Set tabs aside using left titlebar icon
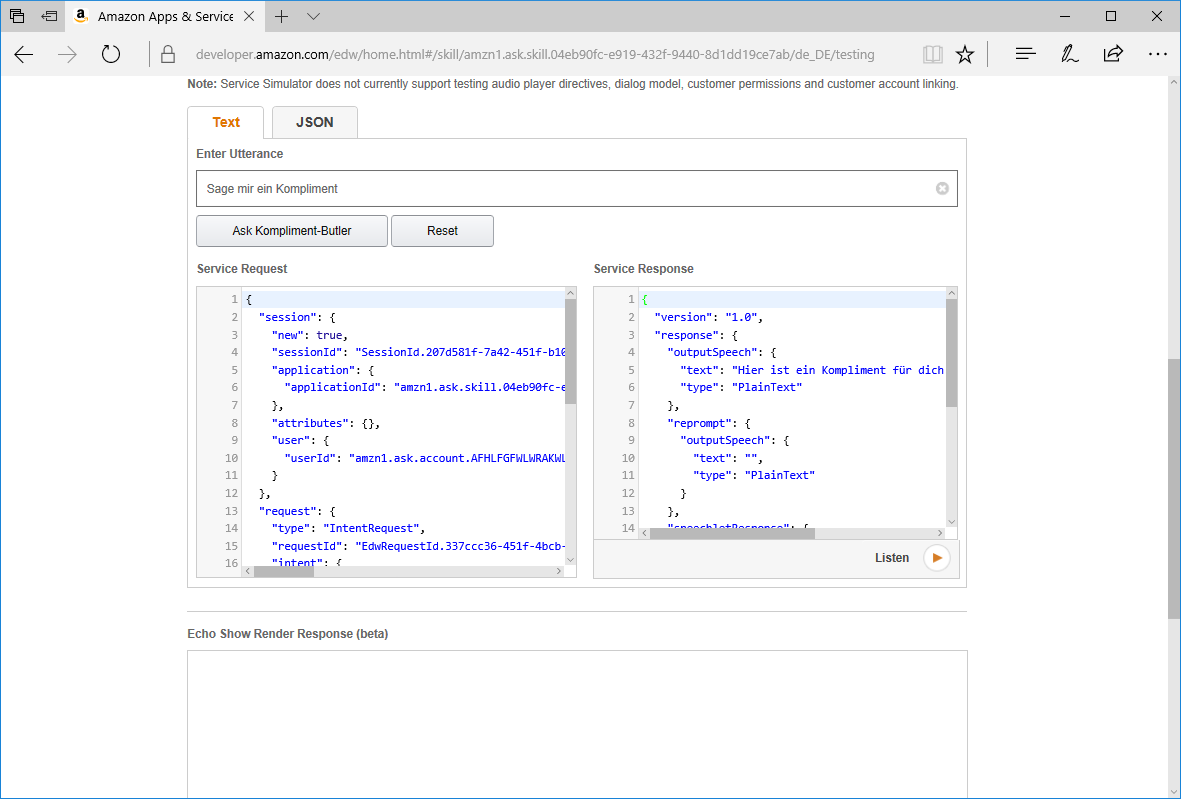 (48, 17)
